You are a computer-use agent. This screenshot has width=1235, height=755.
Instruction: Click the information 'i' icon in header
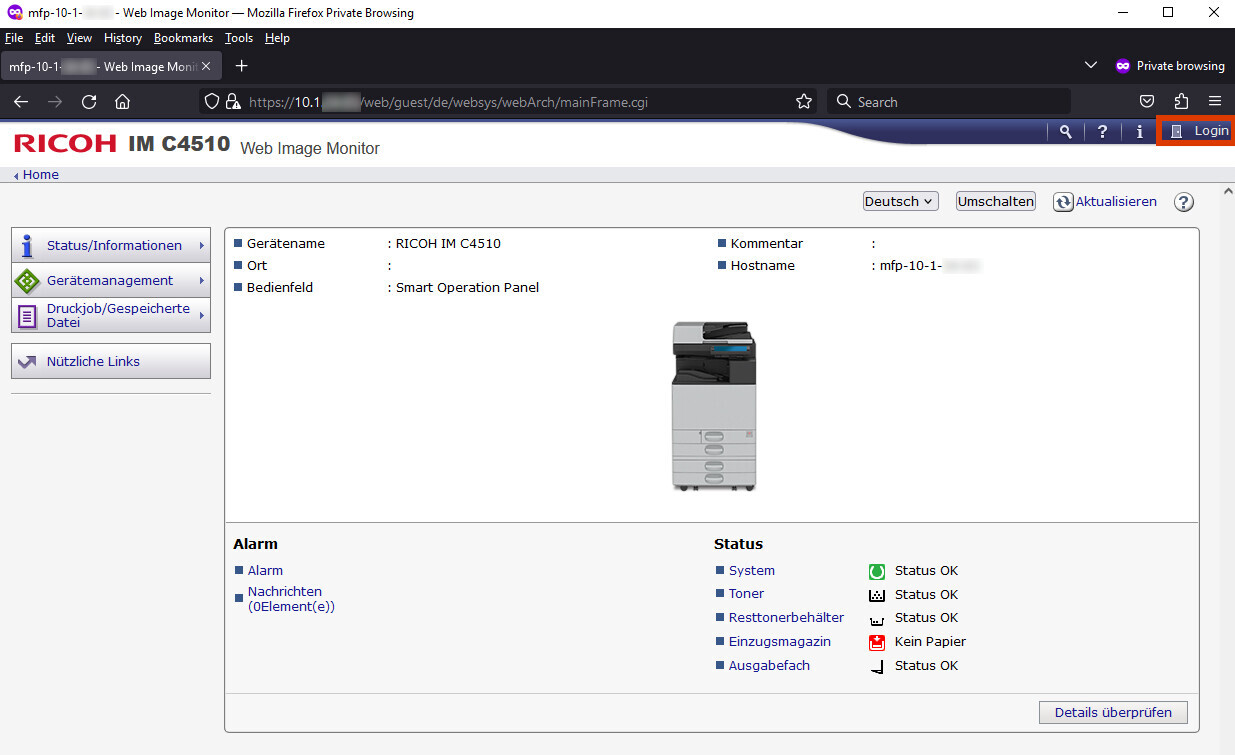coord(1139,131)
